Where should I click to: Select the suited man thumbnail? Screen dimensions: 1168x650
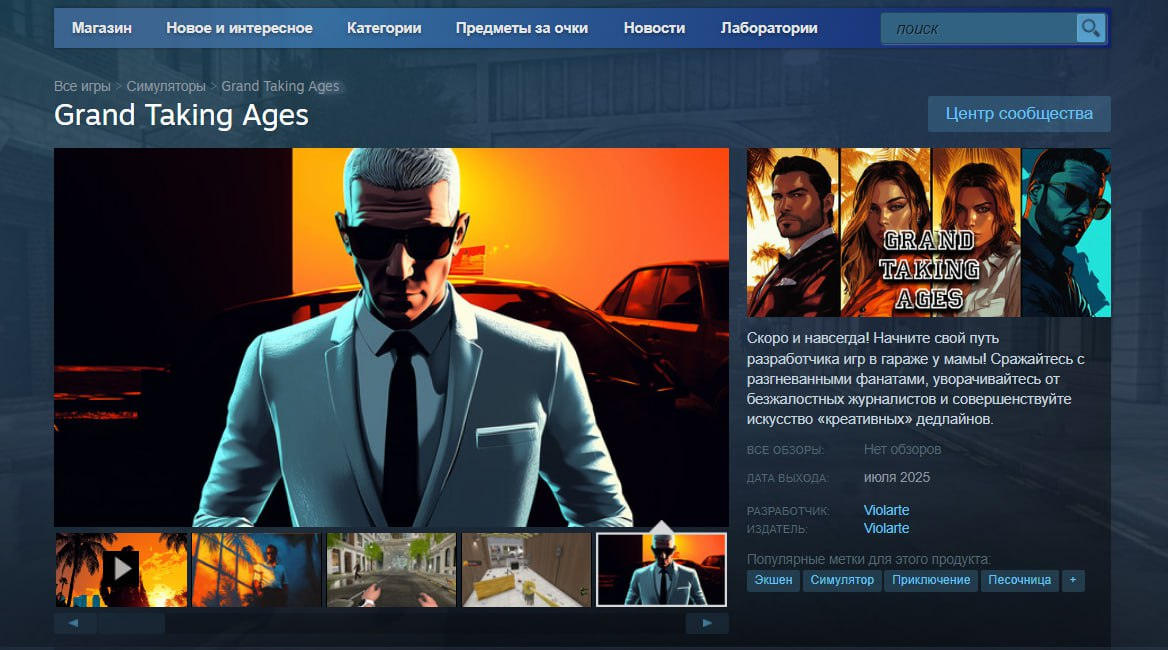(x=661, y=570)
